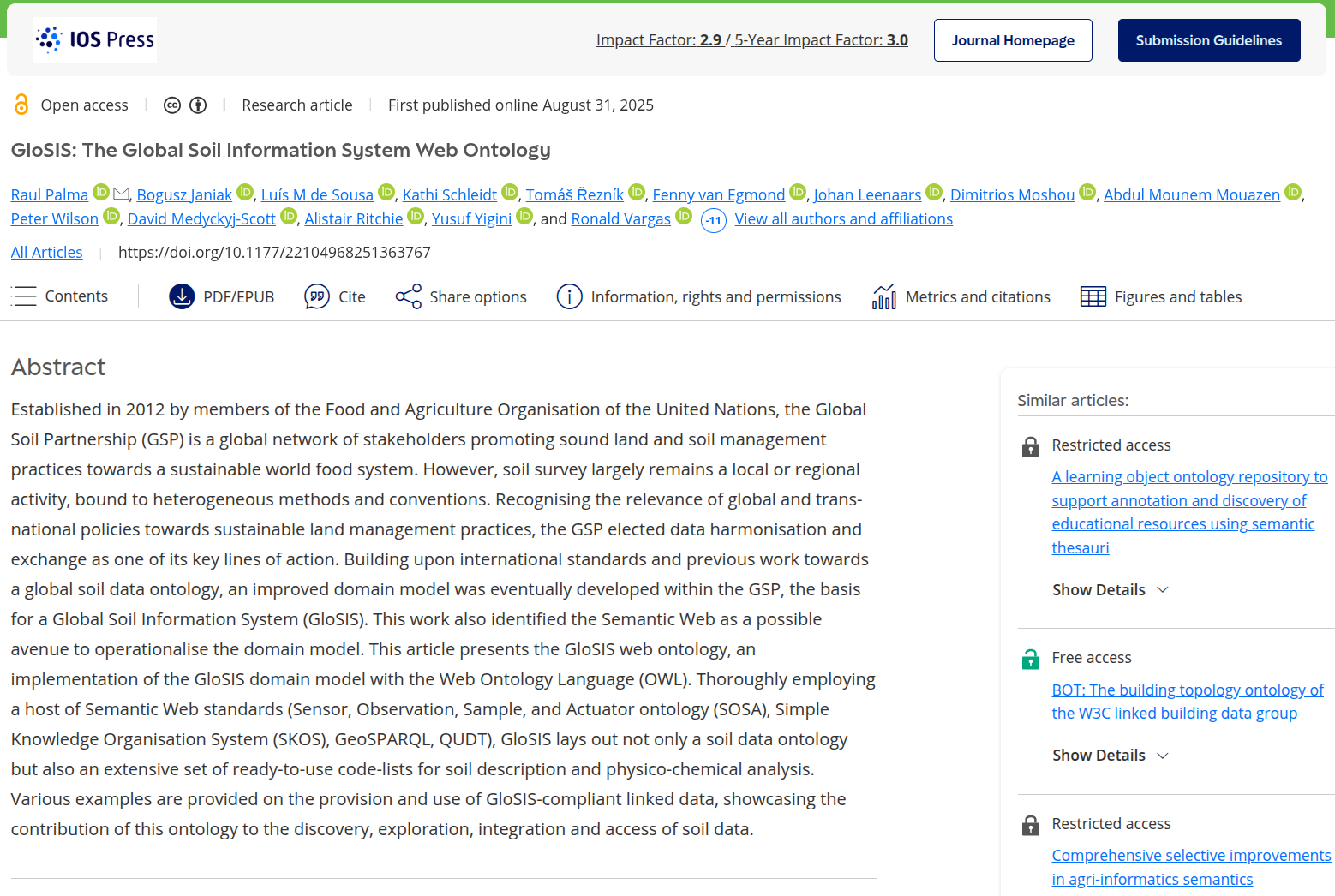Open the 5-Year Impact Factor 3.0 link
The image size is (1335, 896).
[821, 40]
